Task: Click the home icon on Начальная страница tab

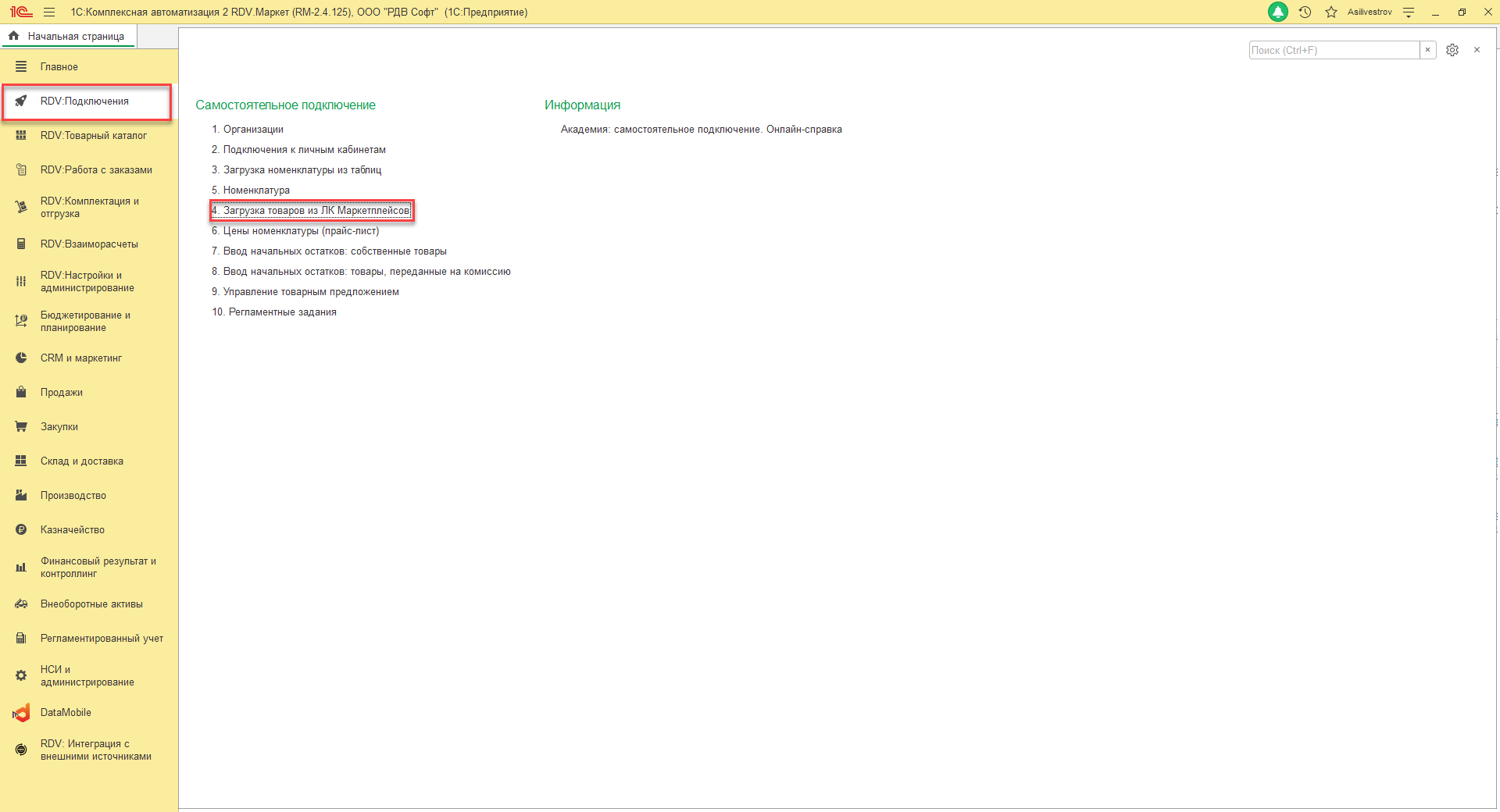Action: 13,36
